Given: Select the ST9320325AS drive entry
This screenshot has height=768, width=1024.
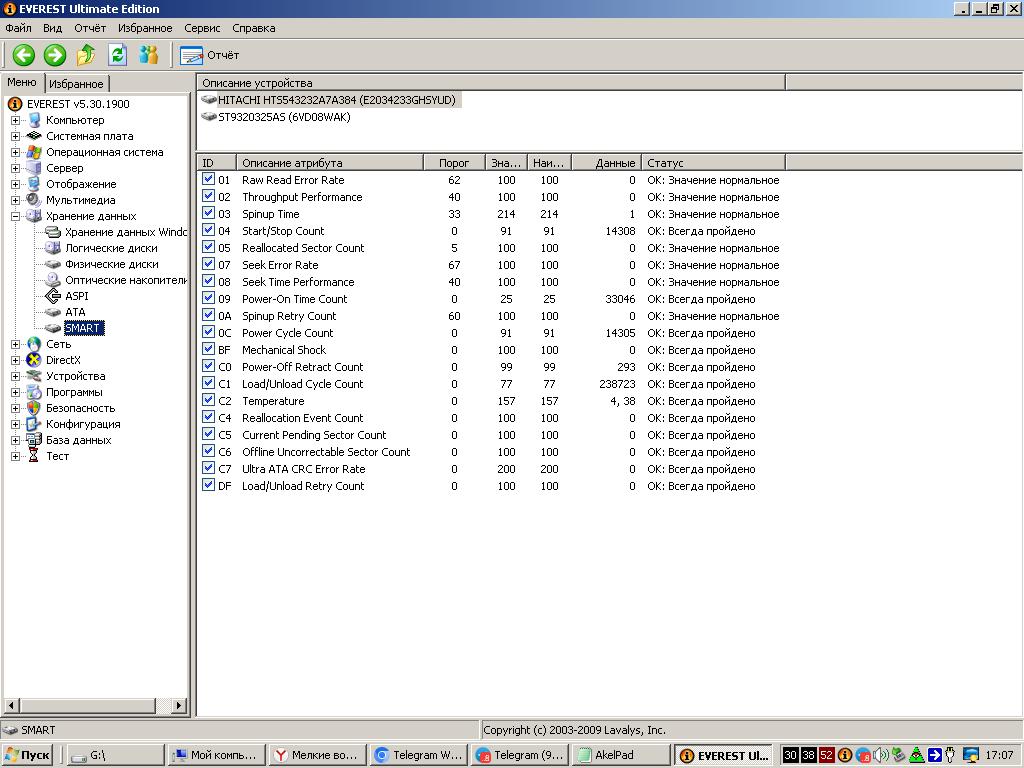Looking at the screenshot, I should [284, 117].
